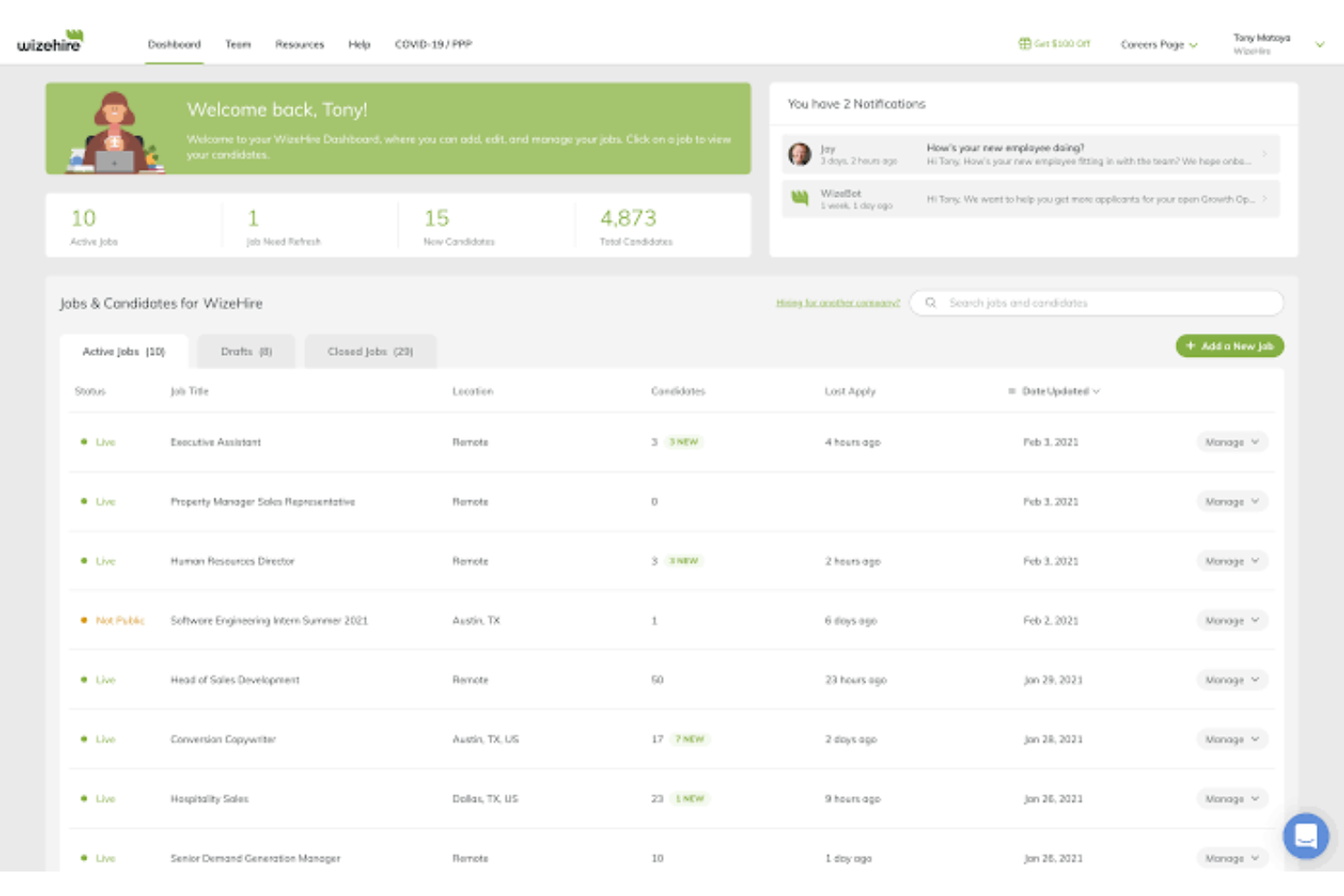Open How's your new employee doing notification
1344x896 pixels.
tap(1031, 154)
